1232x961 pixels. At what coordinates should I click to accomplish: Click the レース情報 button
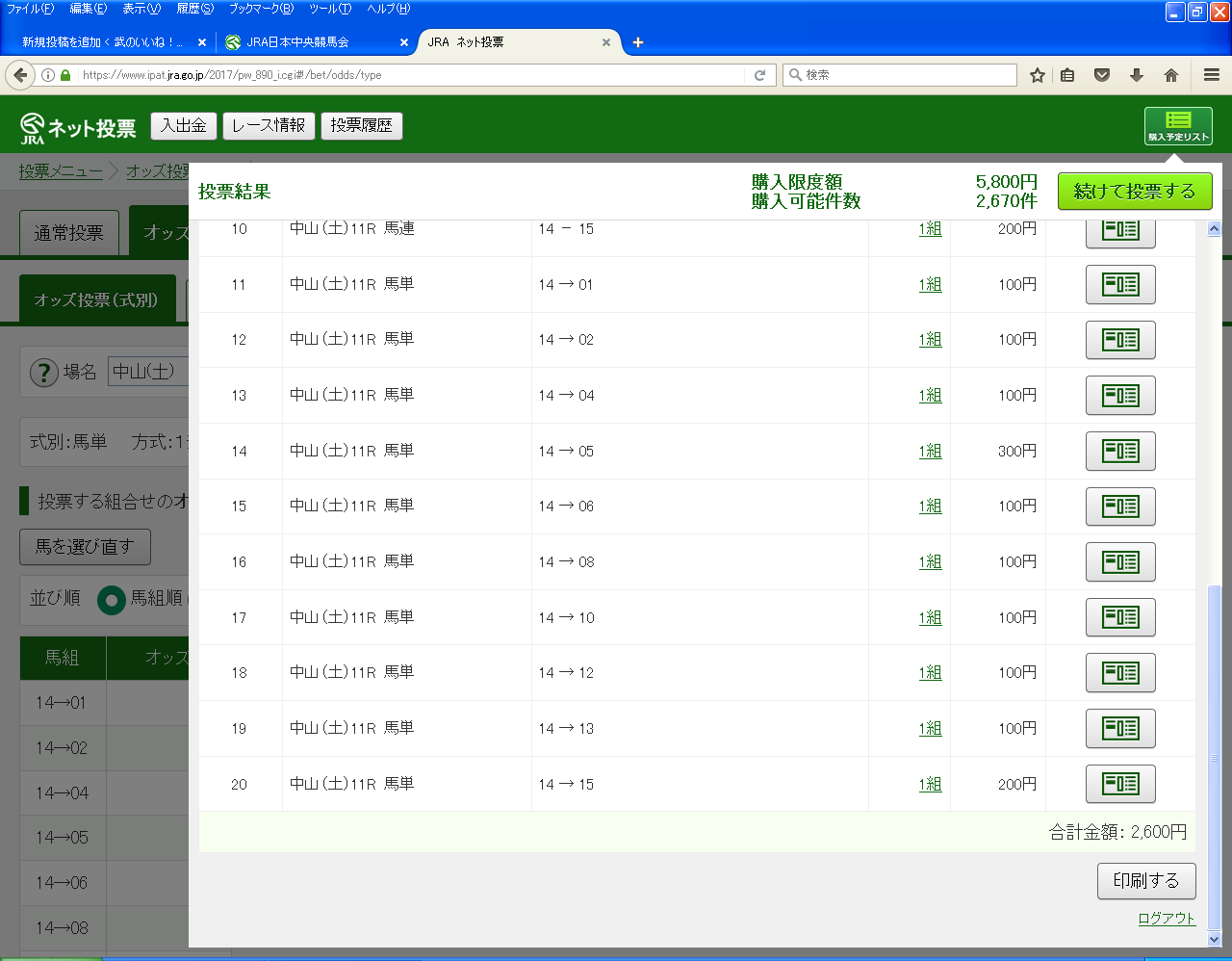click(269, 126)
